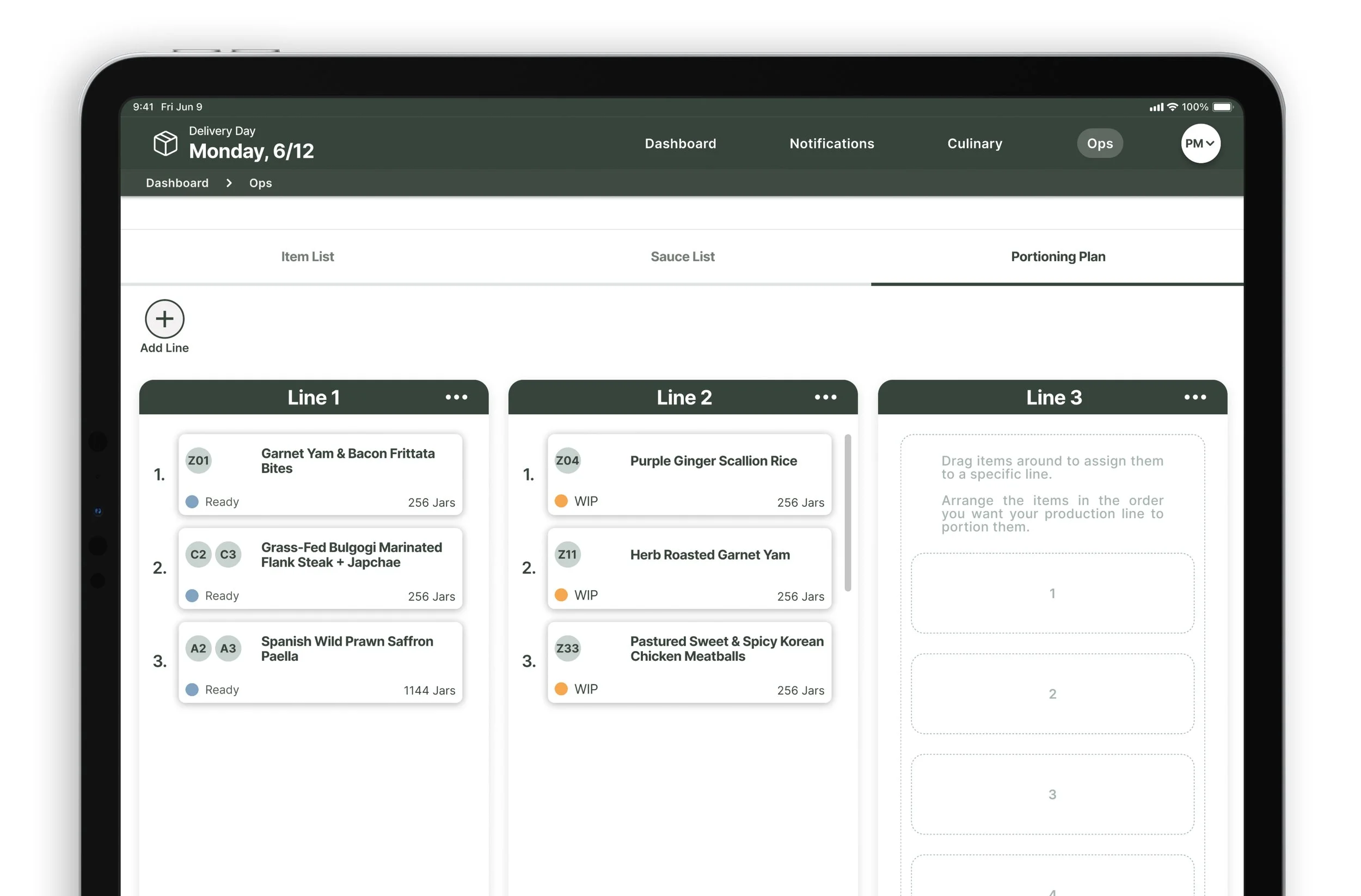Open Culinary in top navigation
1361x896 pixels.
click(974, 144)
